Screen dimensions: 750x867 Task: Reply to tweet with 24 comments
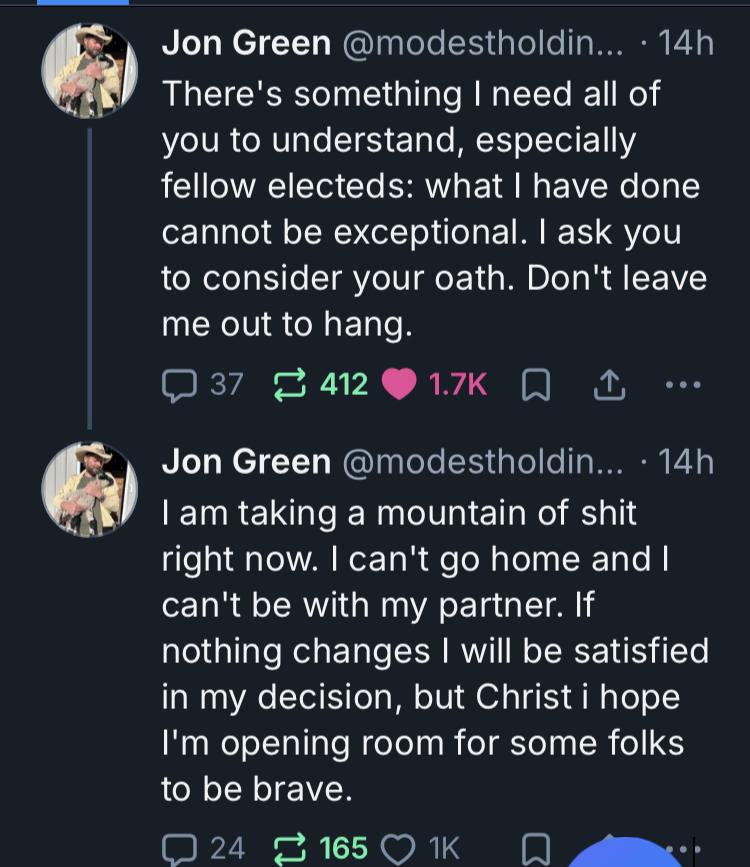point(178,847)
